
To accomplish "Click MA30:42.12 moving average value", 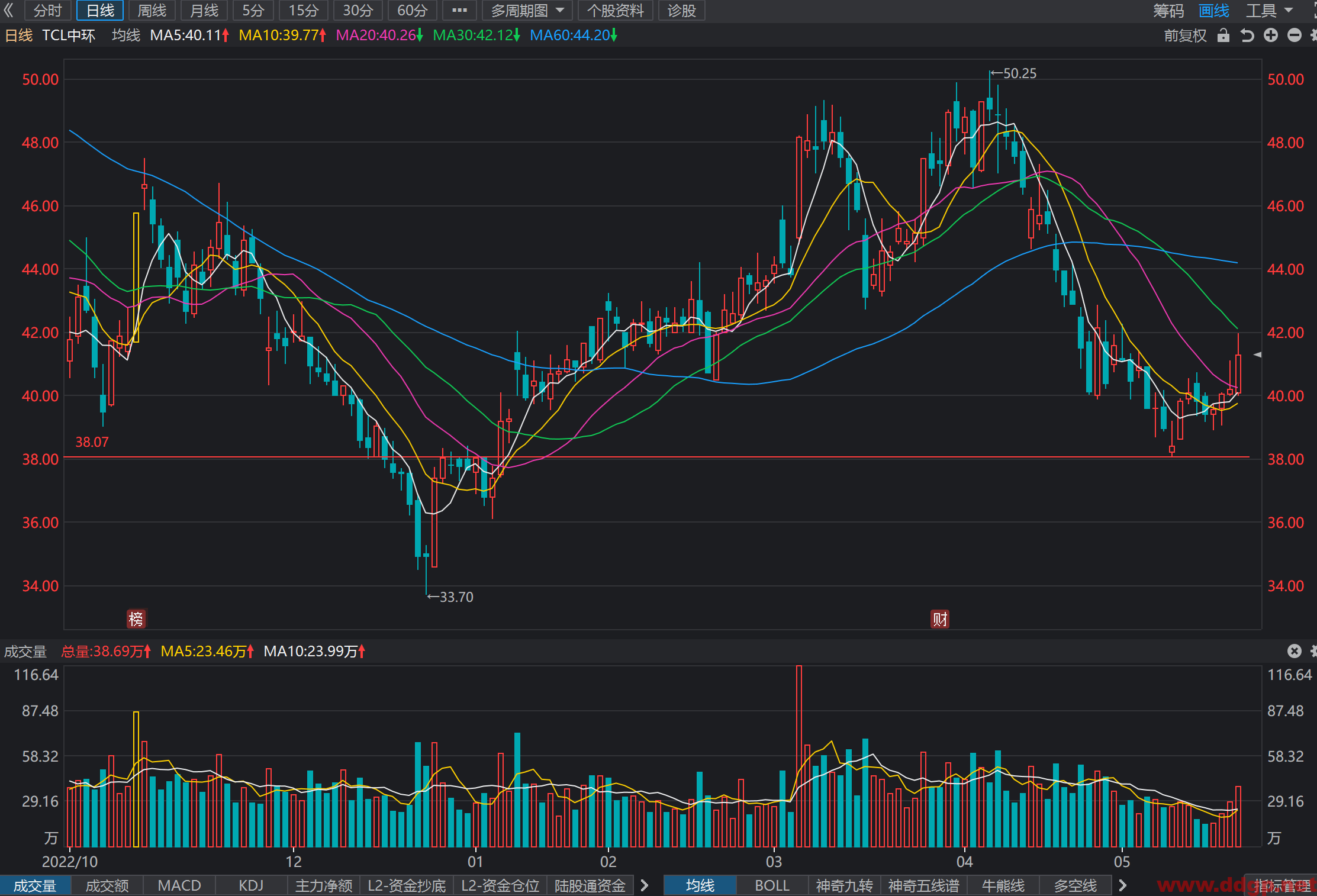I will tap(476, 36).
